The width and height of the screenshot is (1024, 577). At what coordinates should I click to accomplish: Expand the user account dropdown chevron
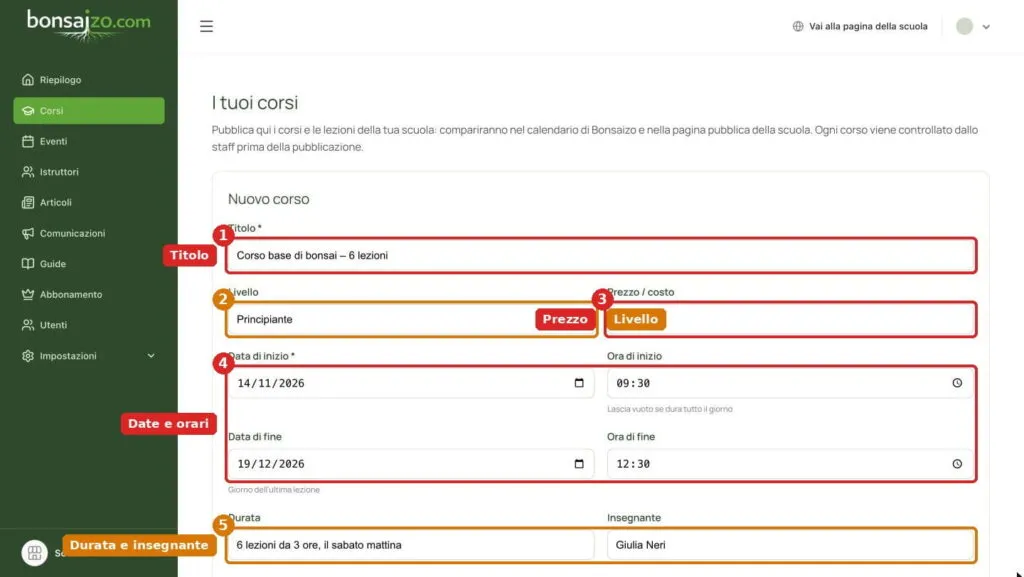[x=986, y=27]
